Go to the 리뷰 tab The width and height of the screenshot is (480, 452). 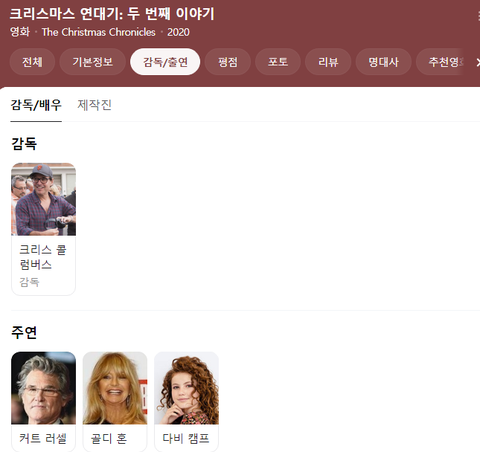(328, 62)
